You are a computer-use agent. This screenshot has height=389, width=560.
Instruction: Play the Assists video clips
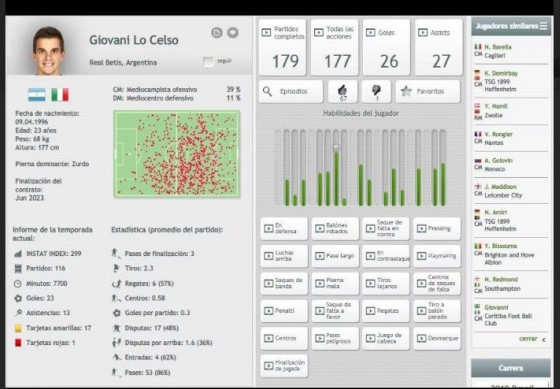pos(439,47)
